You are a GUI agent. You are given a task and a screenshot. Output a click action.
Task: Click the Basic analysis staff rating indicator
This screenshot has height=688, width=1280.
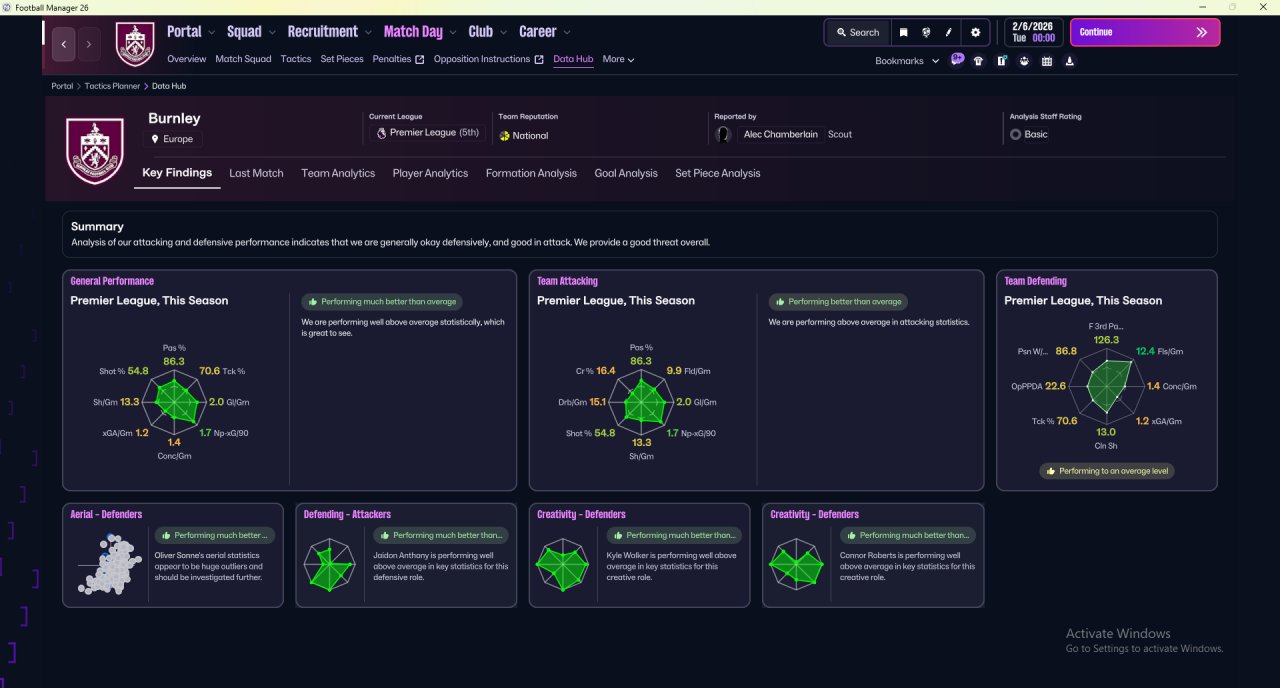click(1029, 134)
